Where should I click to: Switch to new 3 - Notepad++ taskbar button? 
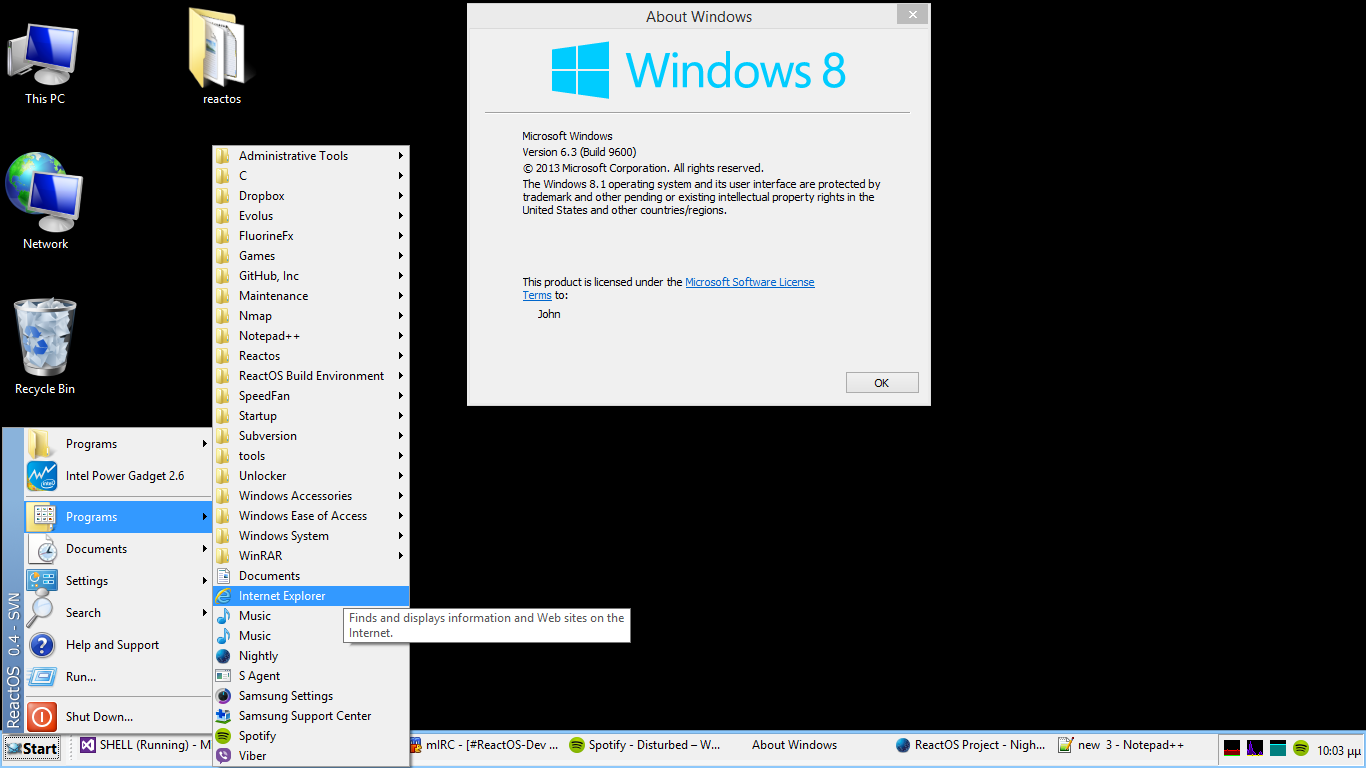click(x=1132, y=745)
